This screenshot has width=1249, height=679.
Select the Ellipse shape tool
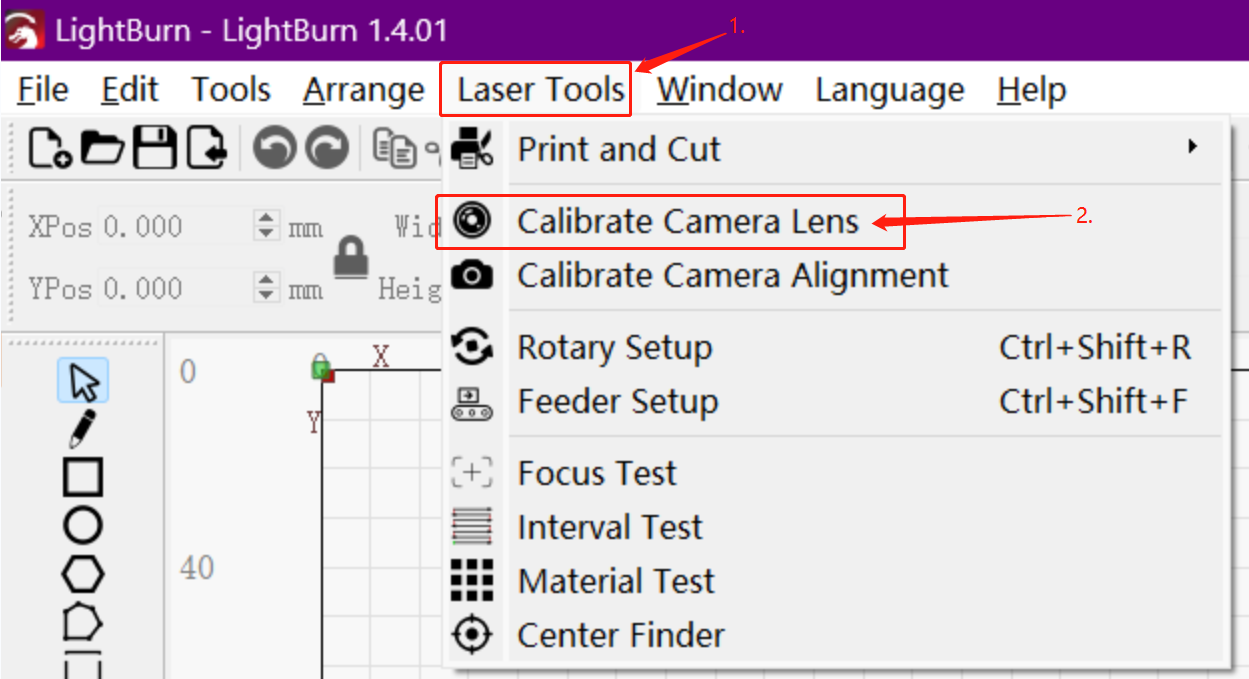coord(83,524)
